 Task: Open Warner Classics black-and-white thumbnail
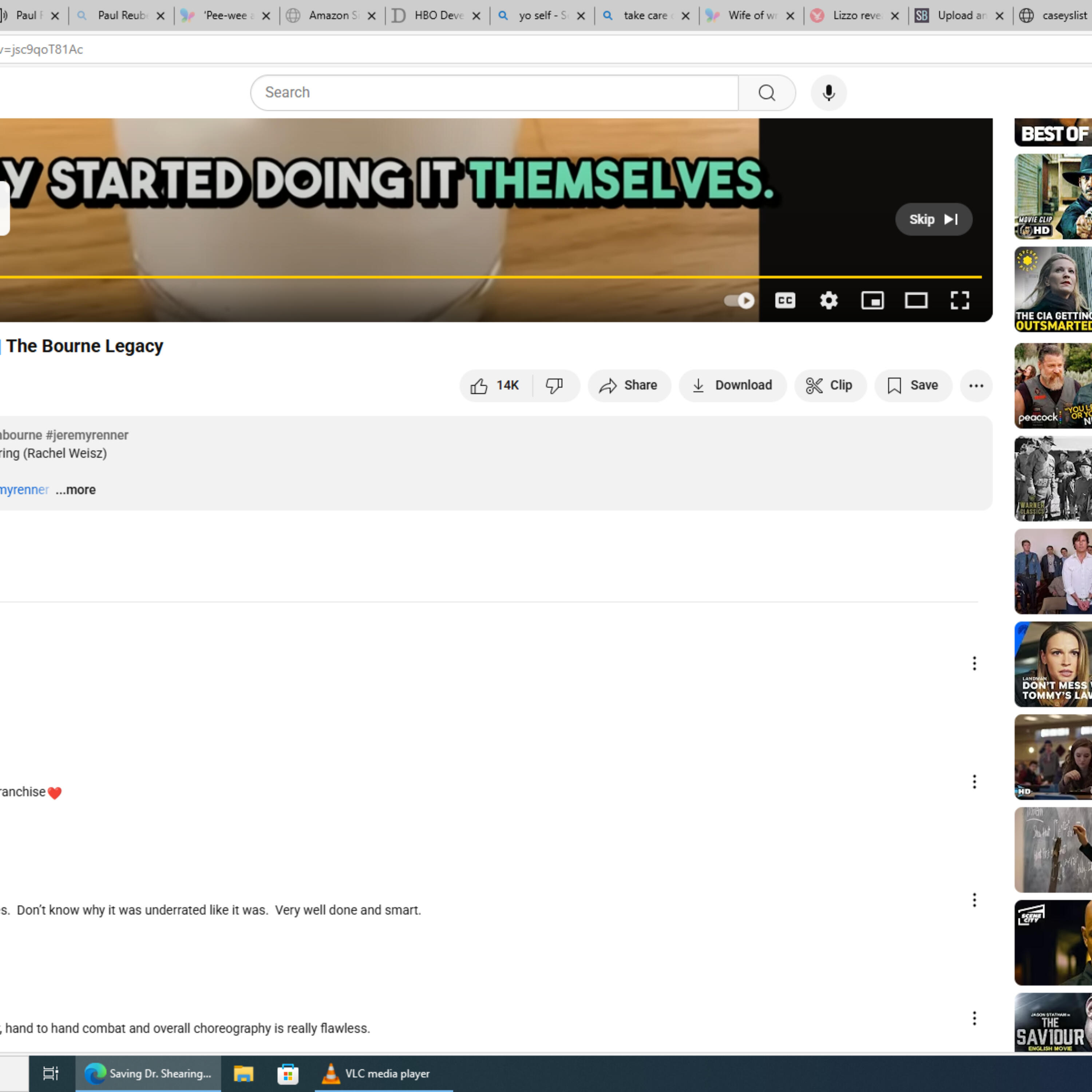1053,479
